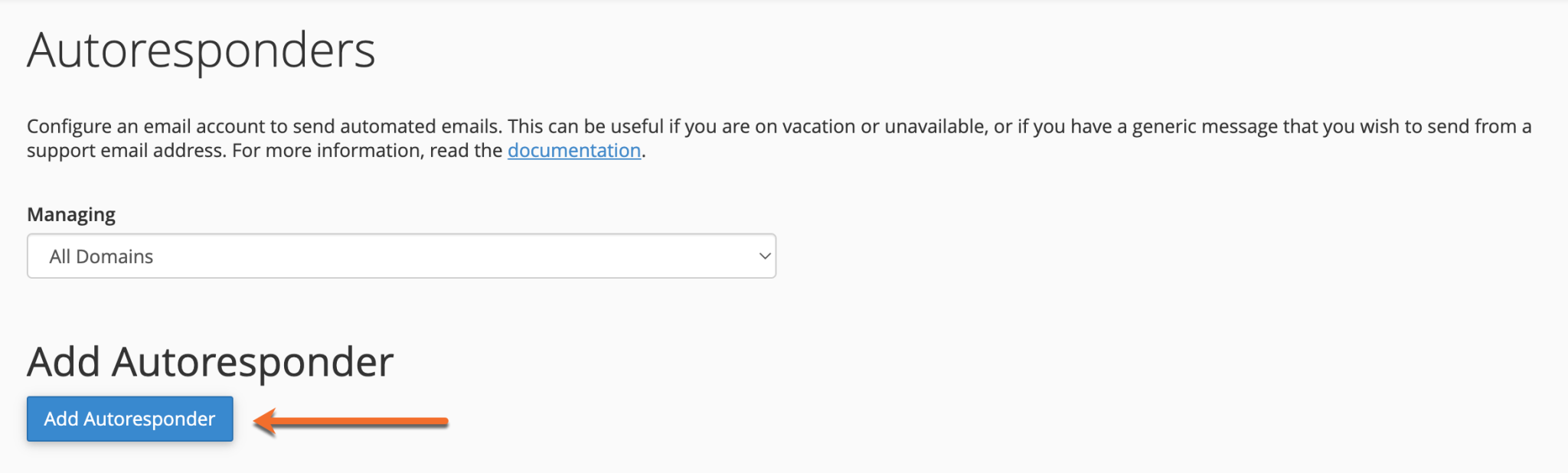
Task: Click the arrowhead of the orange annotation
Action: (266, 419)
